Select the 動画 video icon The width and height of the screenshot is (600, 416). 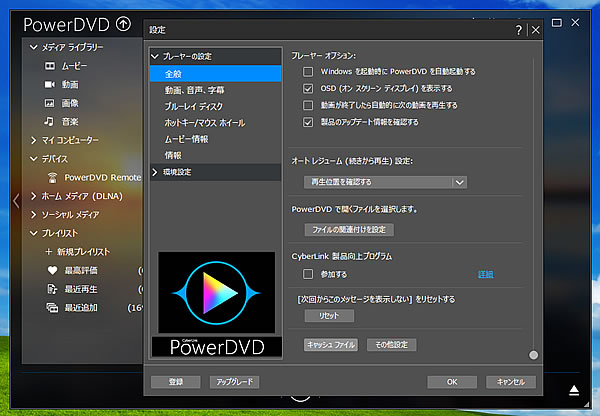(52, 84)
